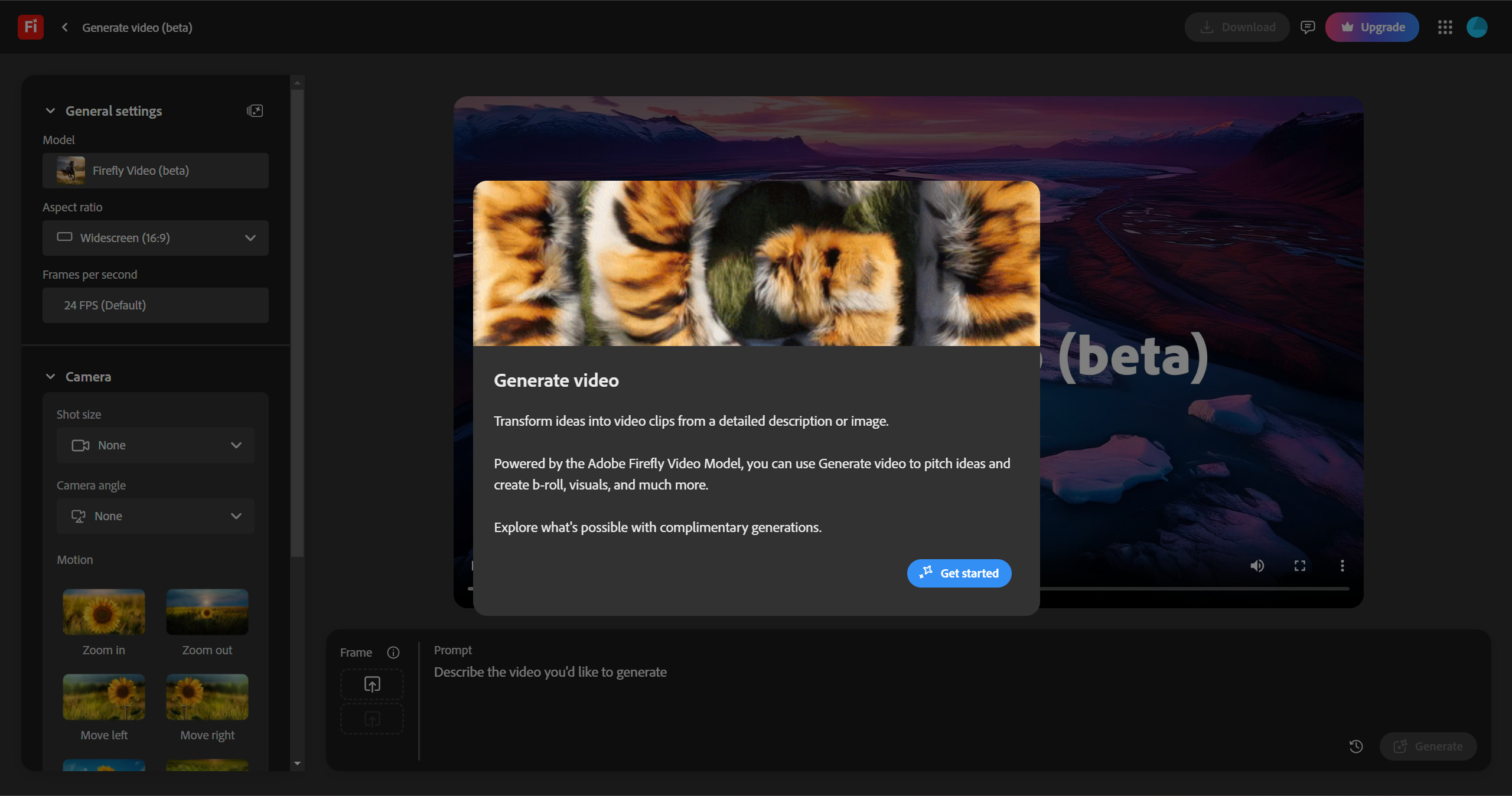Open the user profile avatar
This screenshot has width=1512, height=796.
[1477, 27]
